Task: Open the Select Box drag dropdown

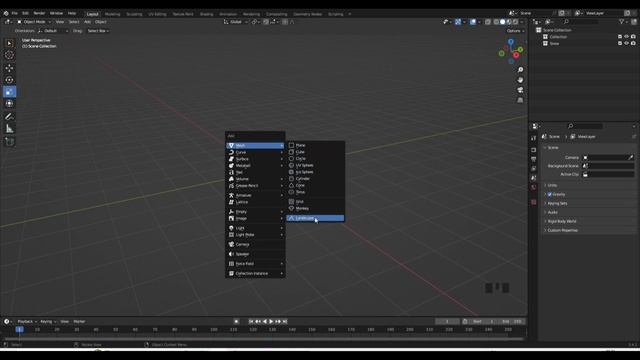Action: point(98,31)
